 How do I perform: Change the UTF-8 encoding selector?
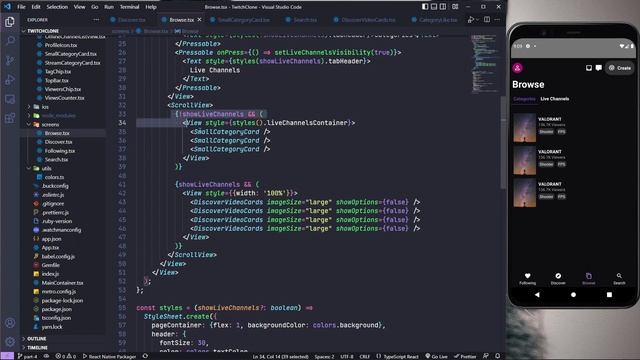[347, 356]
